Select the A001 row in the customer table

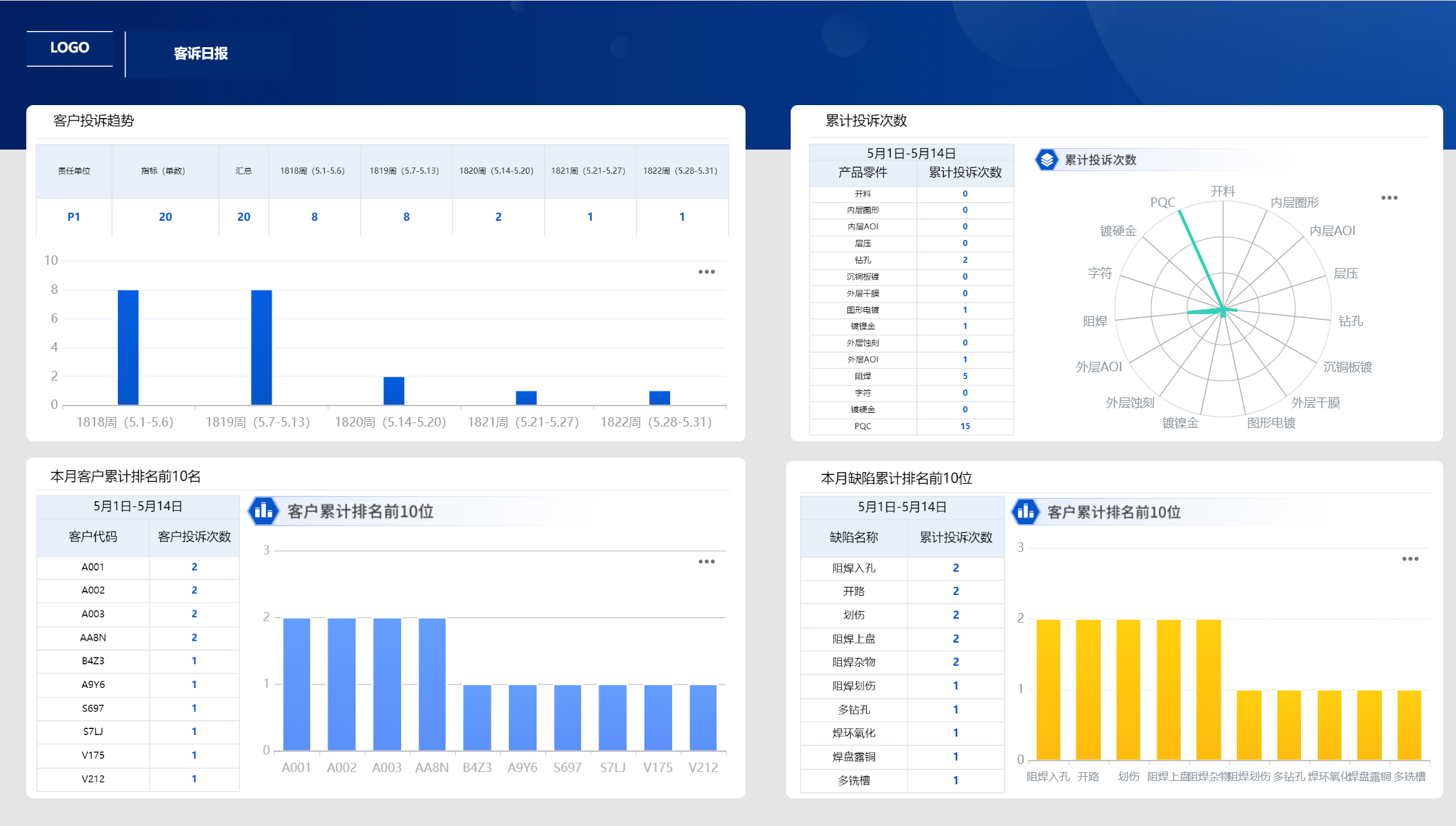click(x=93, y=567)
